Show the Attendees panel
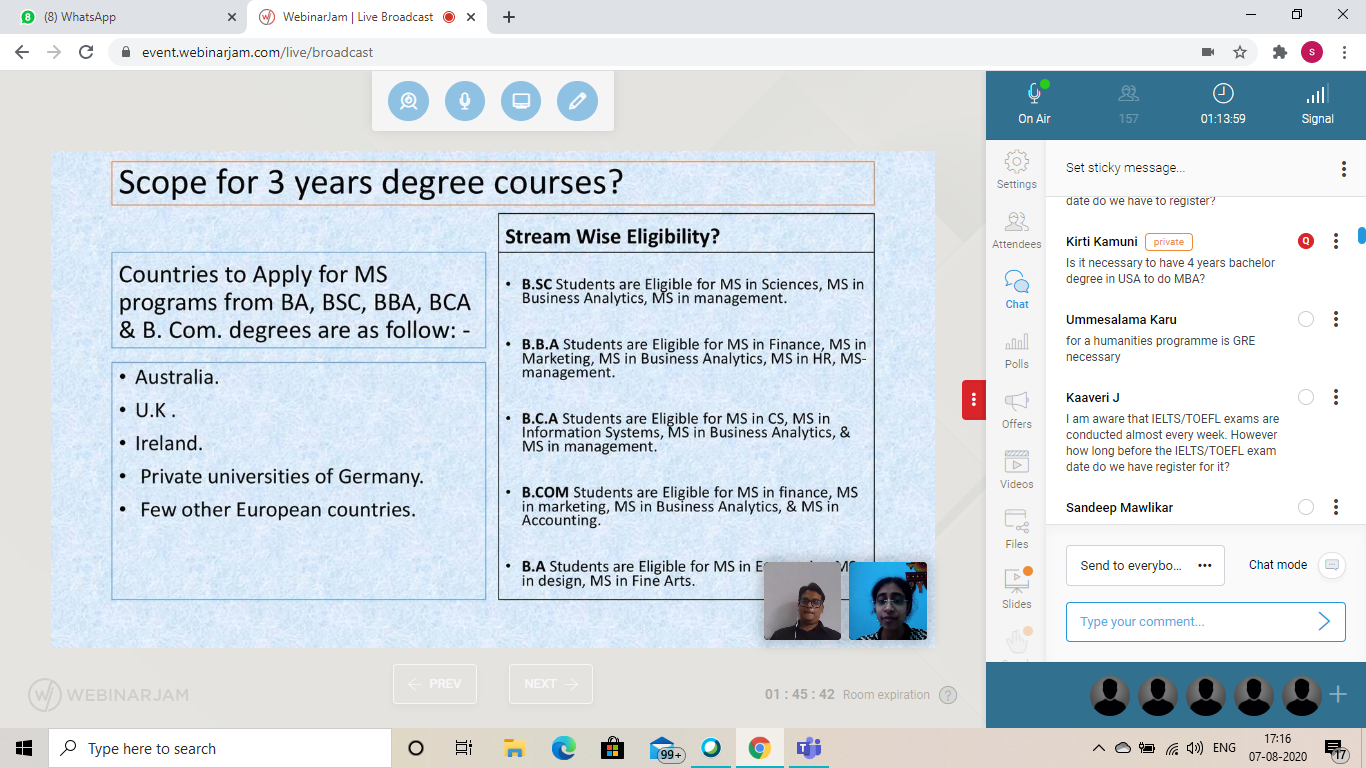Viewport: 1366px width, 768px height. [1016, 230]
